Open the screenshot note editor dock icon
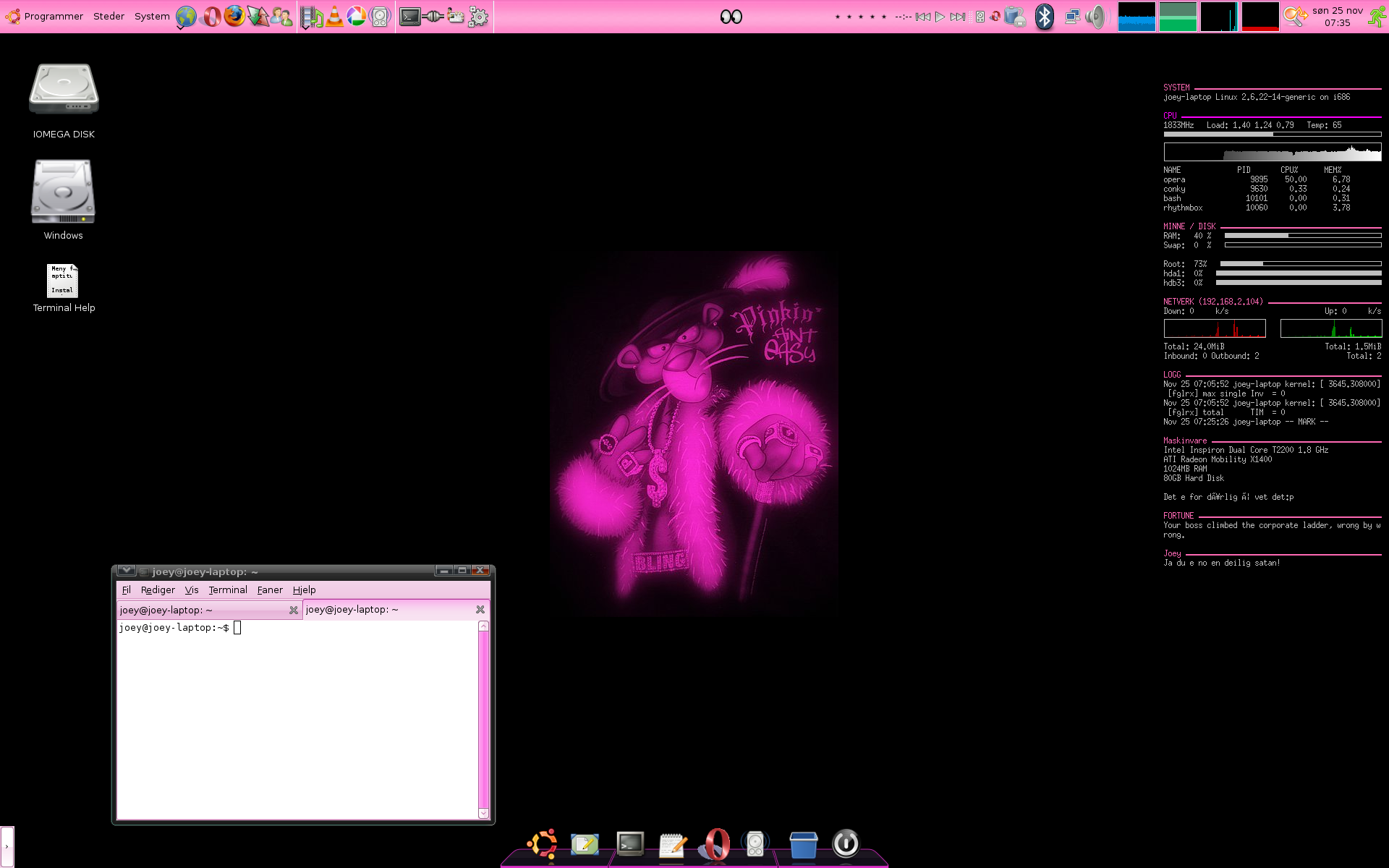The height and width of the screenshot is (868, 1389). (x=585, y=844)
